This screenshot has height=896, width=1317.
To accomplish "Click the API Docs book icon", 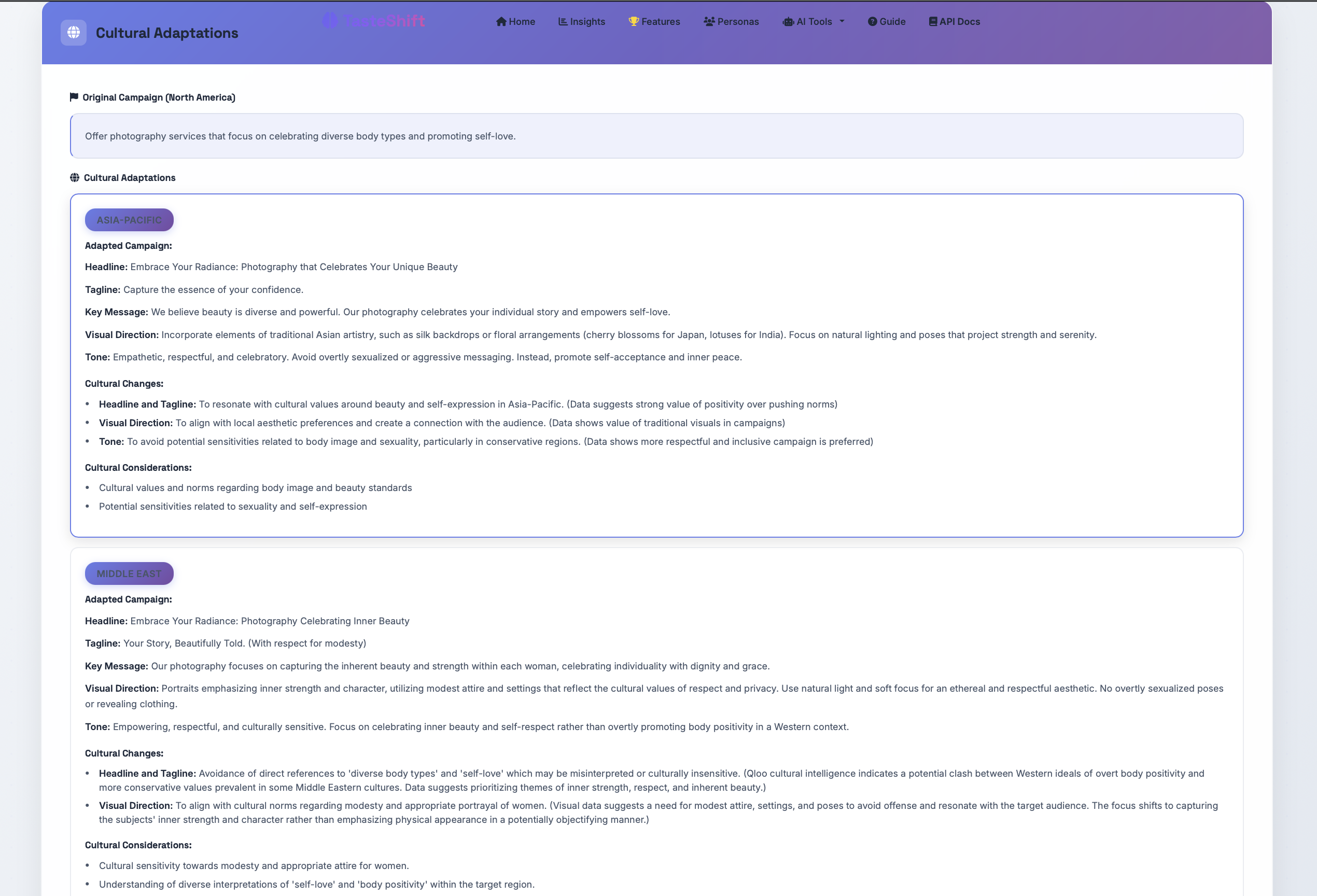I will point(933,22).
